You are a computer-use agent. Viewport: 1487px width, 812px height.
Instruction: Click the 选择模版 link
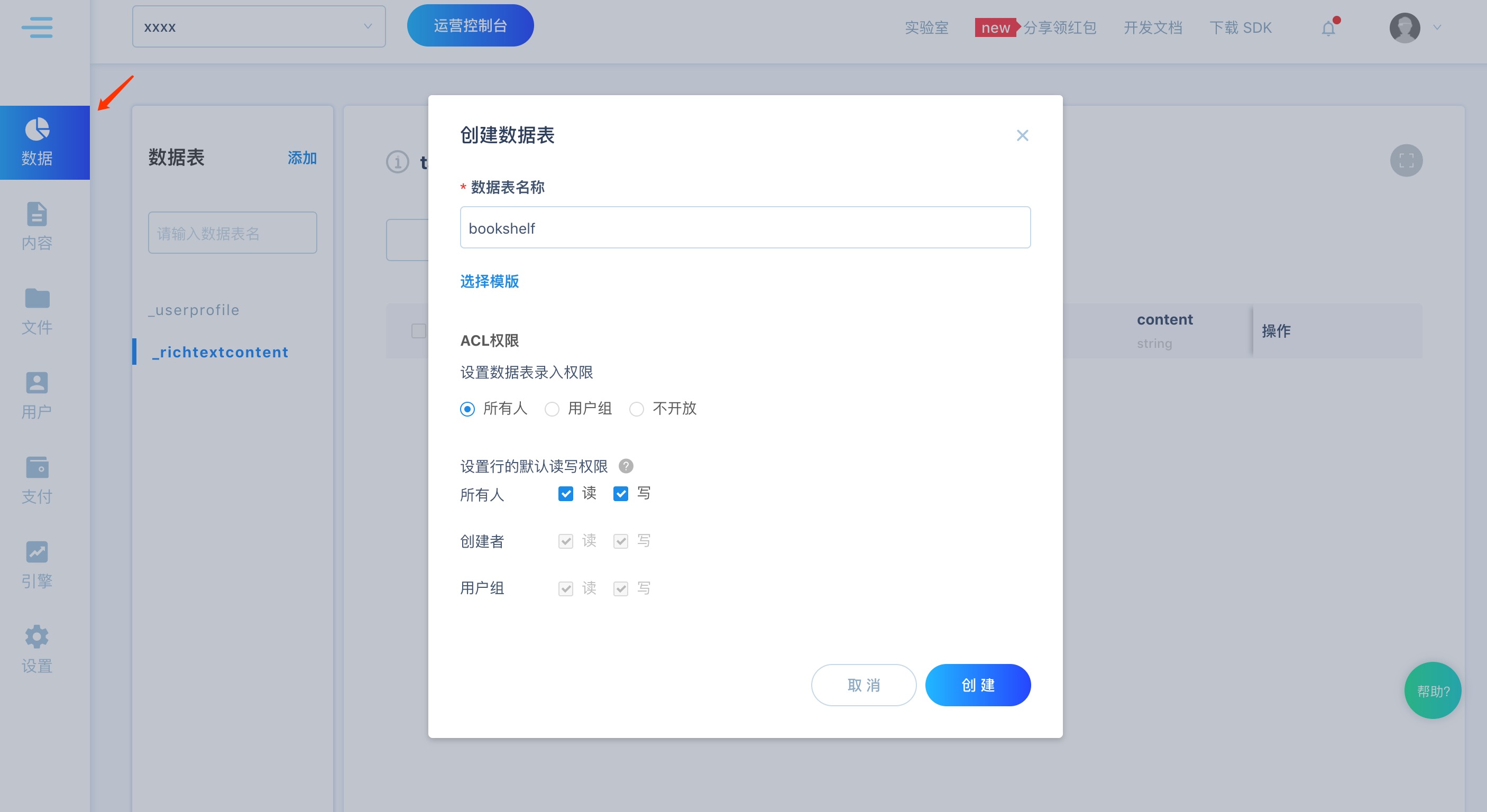(489, 281)
